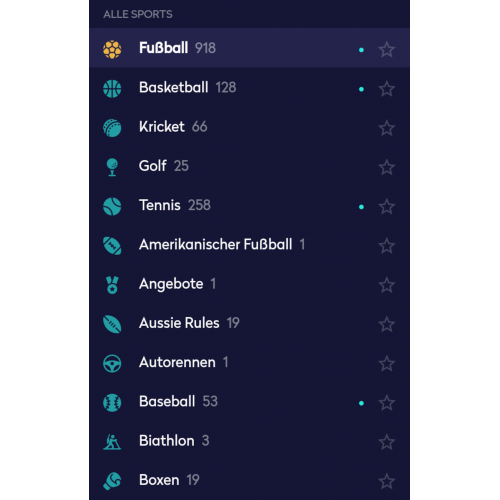Screen dimensions: 500x500
Task: Click the cricket ball icon
Action: coord(112,128)
